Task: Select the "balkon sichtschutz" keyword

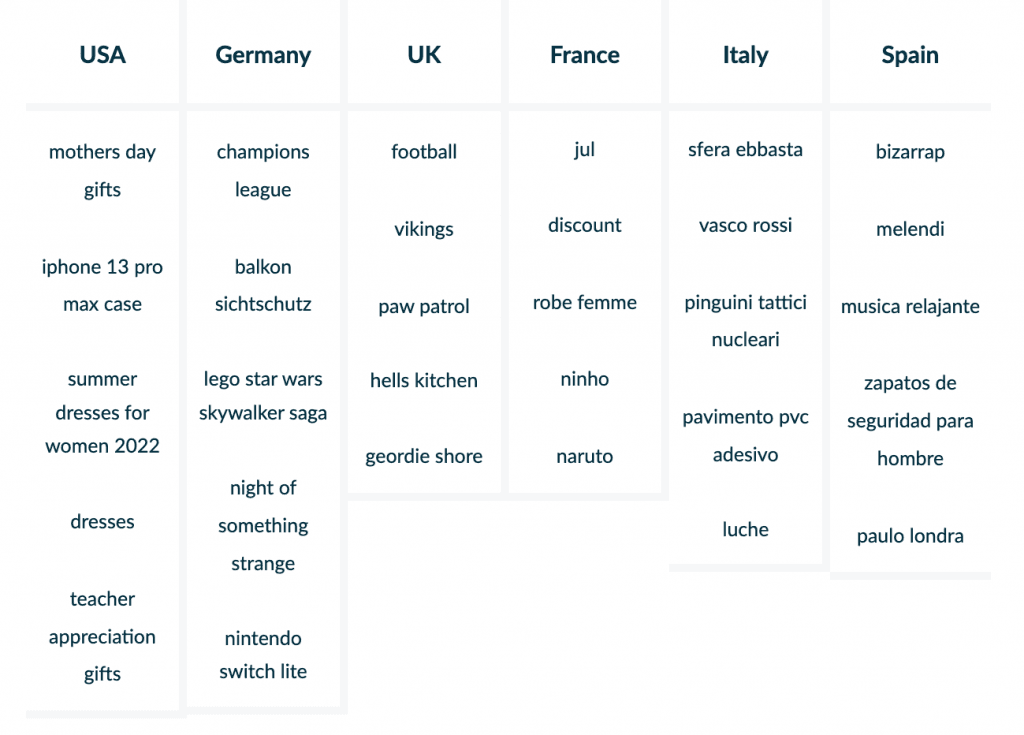Action: pyautogui.click(x=263, y=285)
